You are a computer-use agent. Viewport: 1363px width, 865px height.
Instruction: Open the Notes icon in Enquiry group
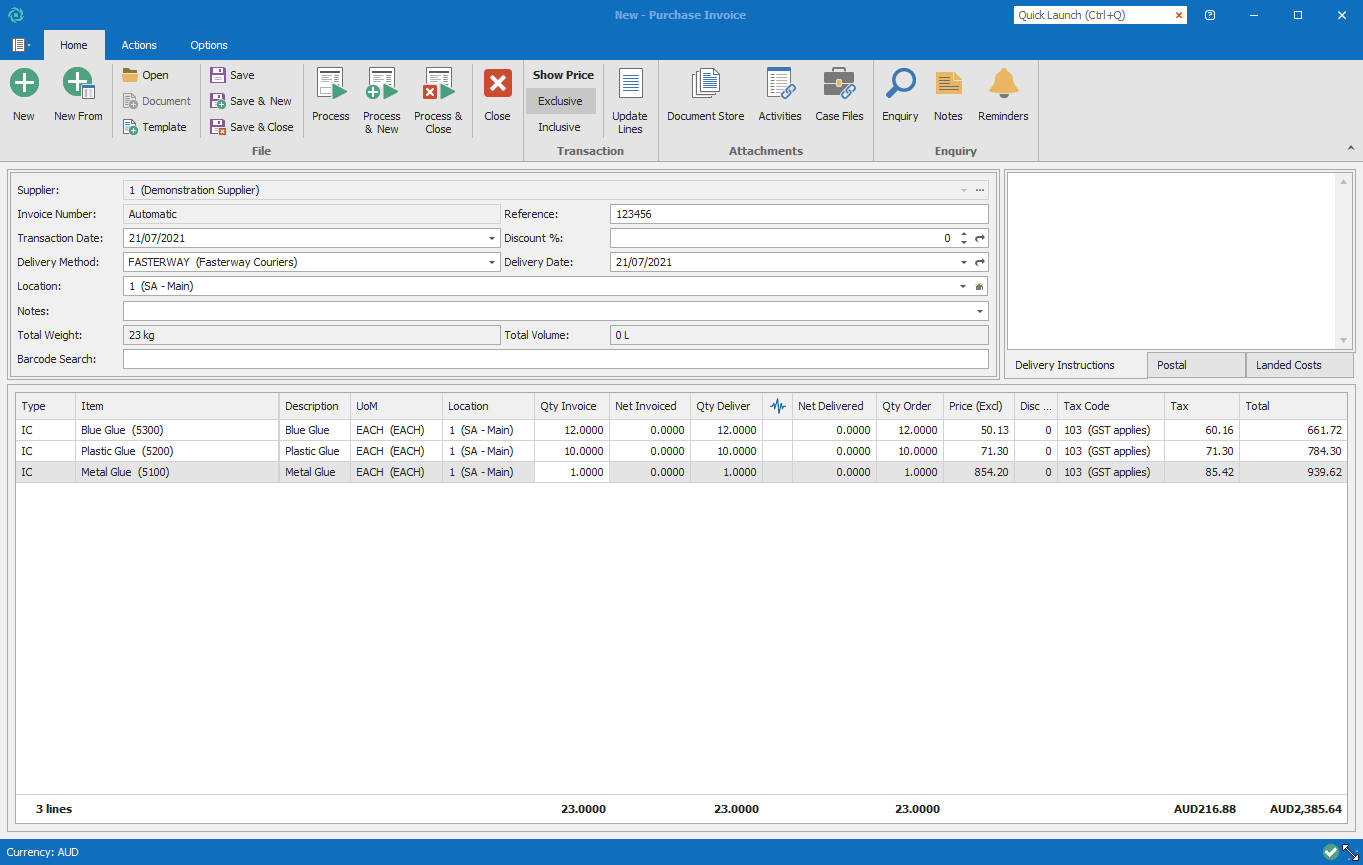pyautogui.click(x=948, y=96)
